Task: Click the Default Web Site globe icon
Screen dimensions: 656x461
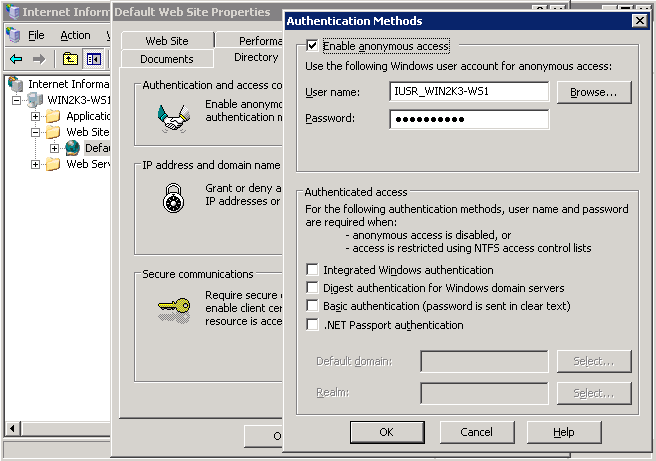Action: point(72,148)
